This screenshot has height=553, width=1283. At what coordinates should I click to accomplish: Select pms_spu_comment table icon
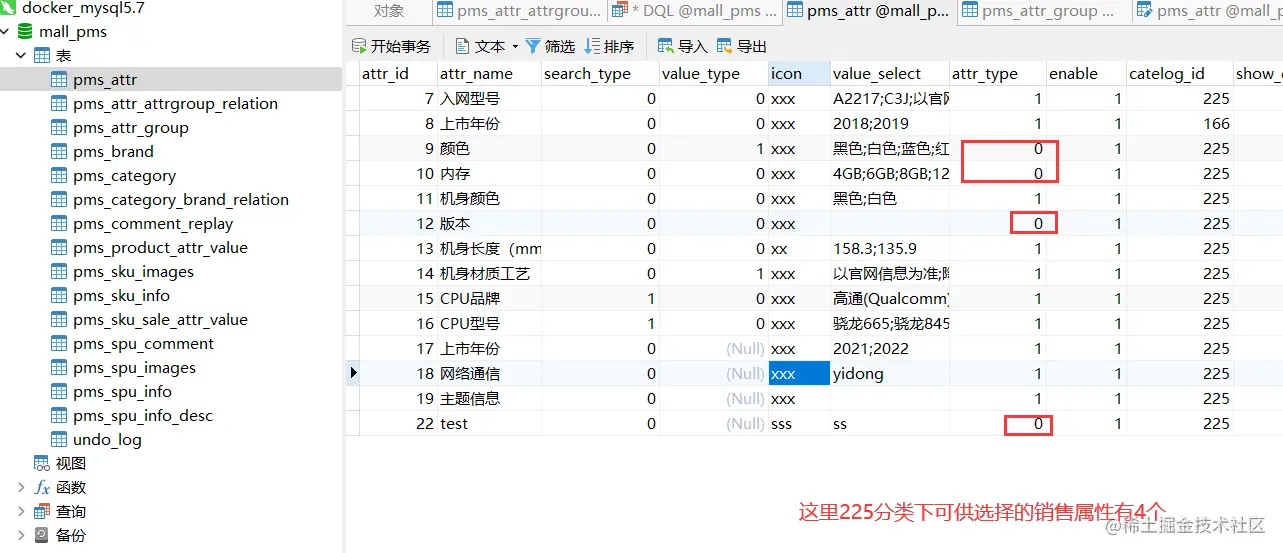[x=59, y=344]
